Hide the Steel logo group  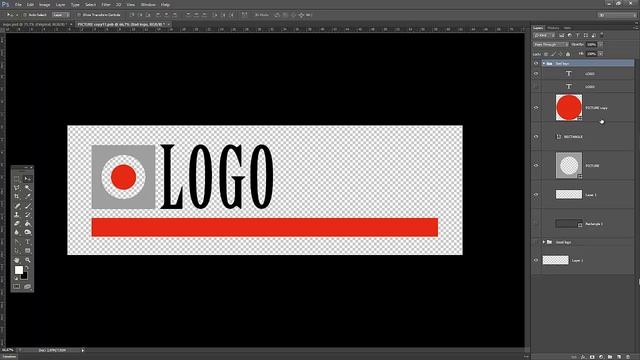click(x=536, y=64)
